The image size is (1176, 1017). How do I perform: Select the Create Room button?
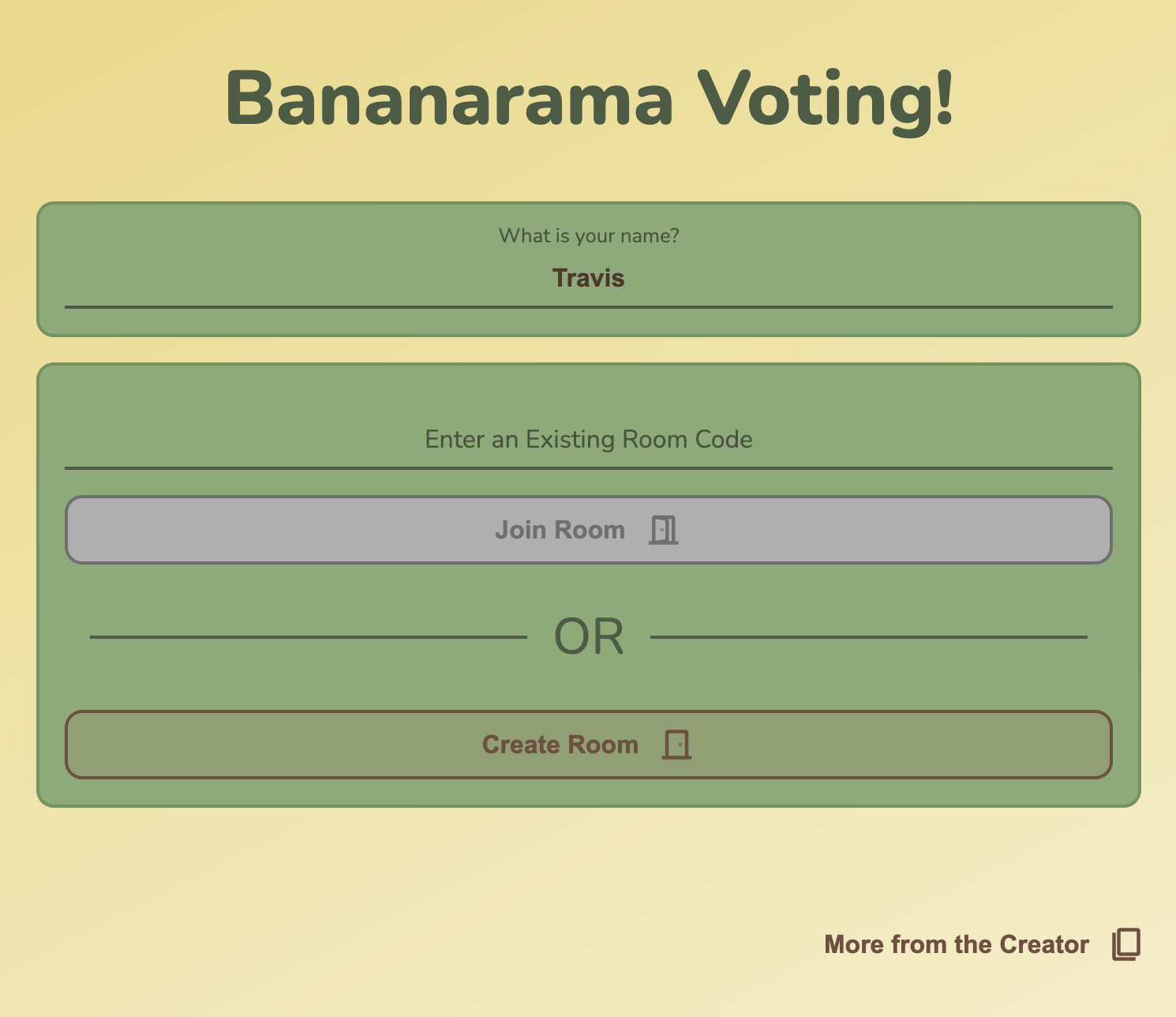click(589, 745)
